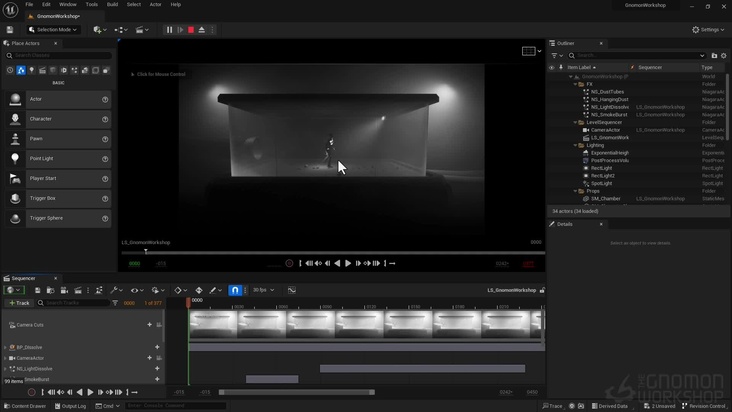Select Recently Placed category in Place Actors

(10, 70)
